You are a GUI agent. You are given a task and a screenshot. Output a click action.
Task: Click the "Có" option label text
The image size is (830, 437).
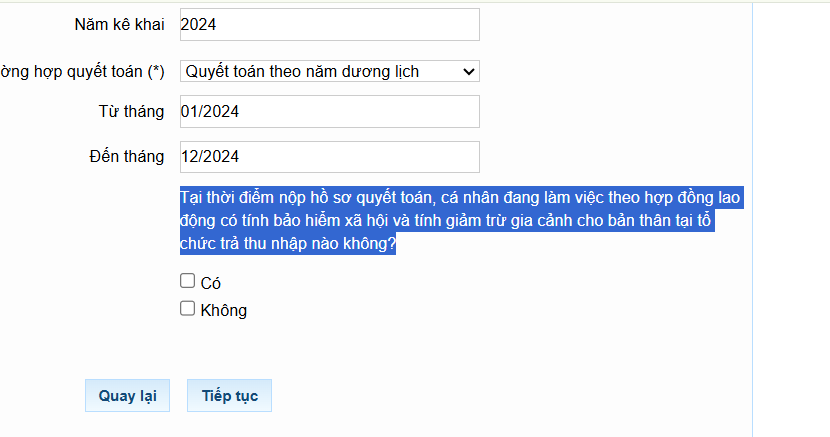tap(211, 283)
